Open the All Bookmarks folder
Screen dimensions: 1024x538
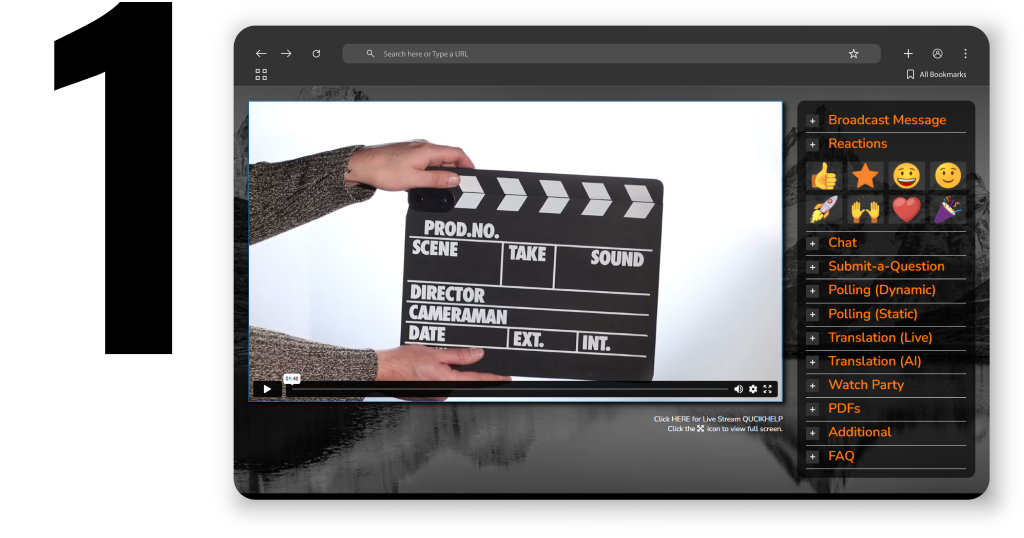[x=936, y=75]
